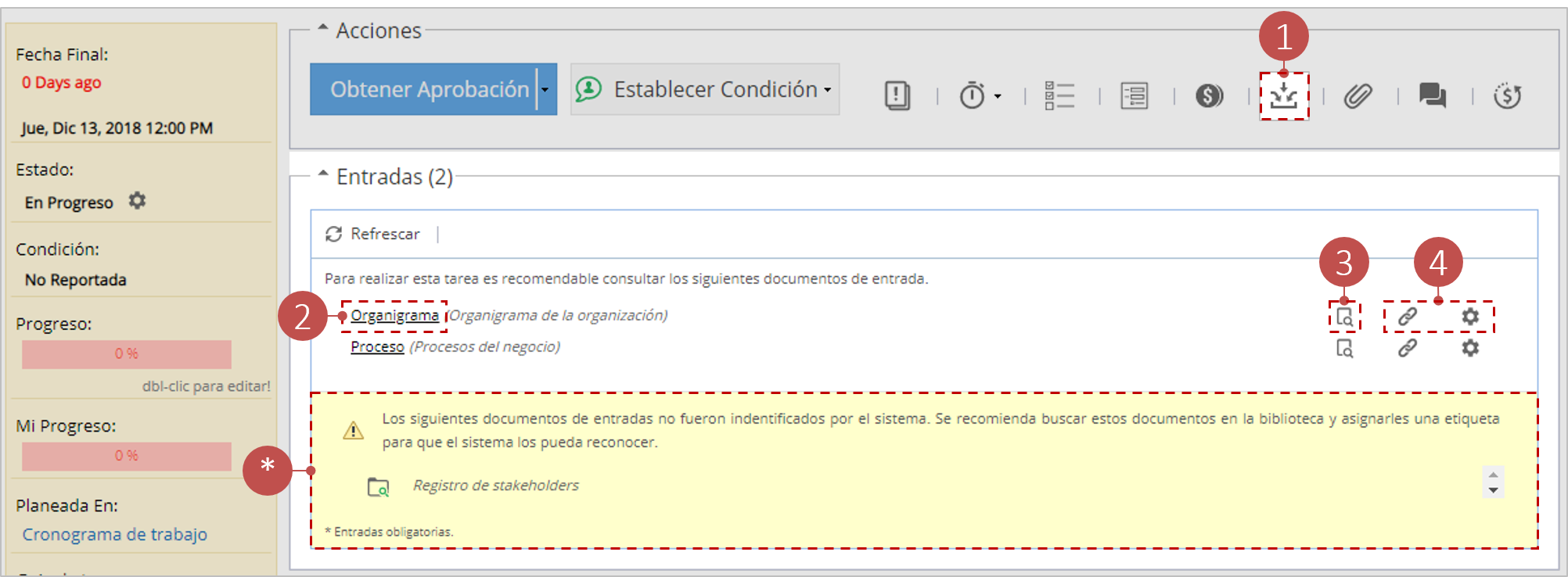Viewport: 1568px width, 577px height.
Task: Open the timer dropdown arrow
Action: click(x=998, y=96)
